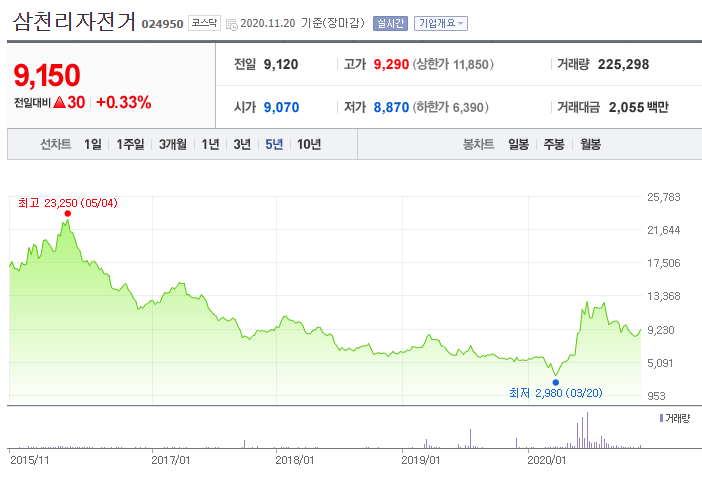Click the 상한가 11,850 text
The height and width of the screenshot is (478, 702).
point(453,64)
